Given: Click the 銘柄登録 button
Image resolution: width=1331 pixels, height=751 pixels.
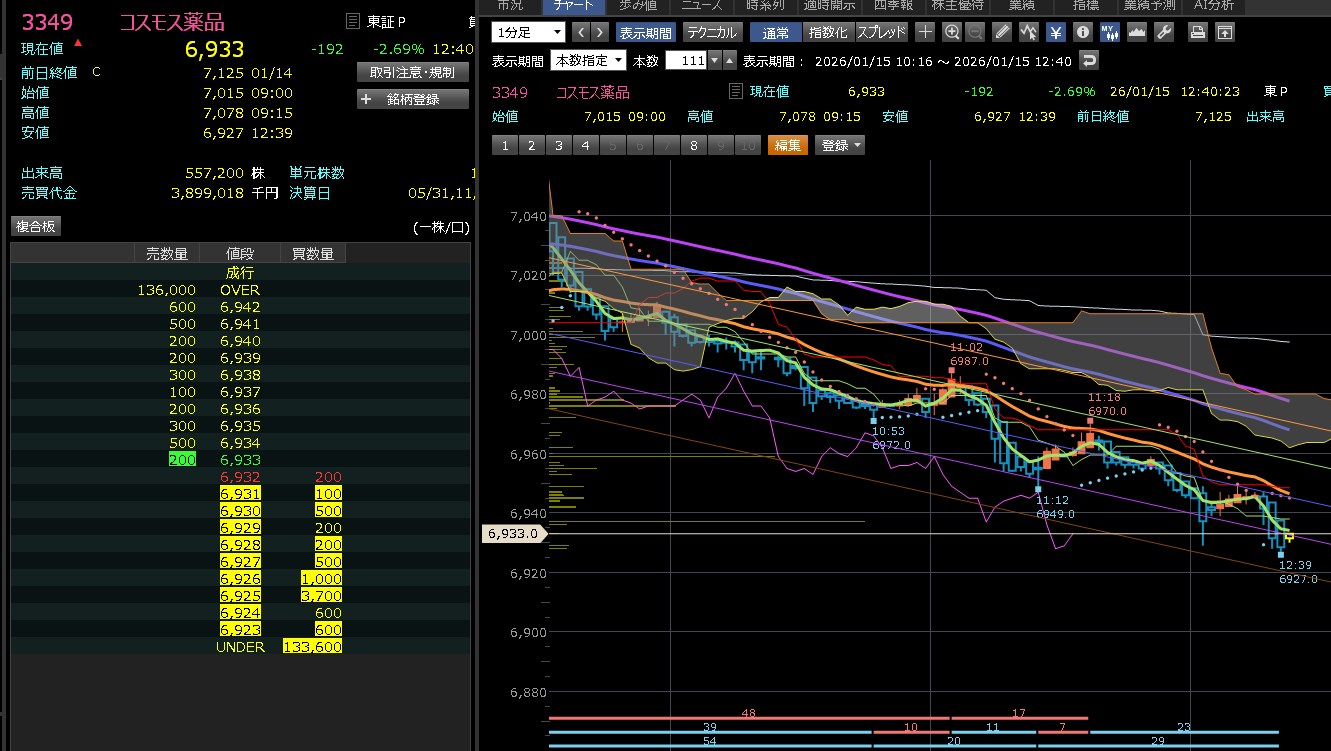Looking at the screenshot, I should [x=413, y=99].
